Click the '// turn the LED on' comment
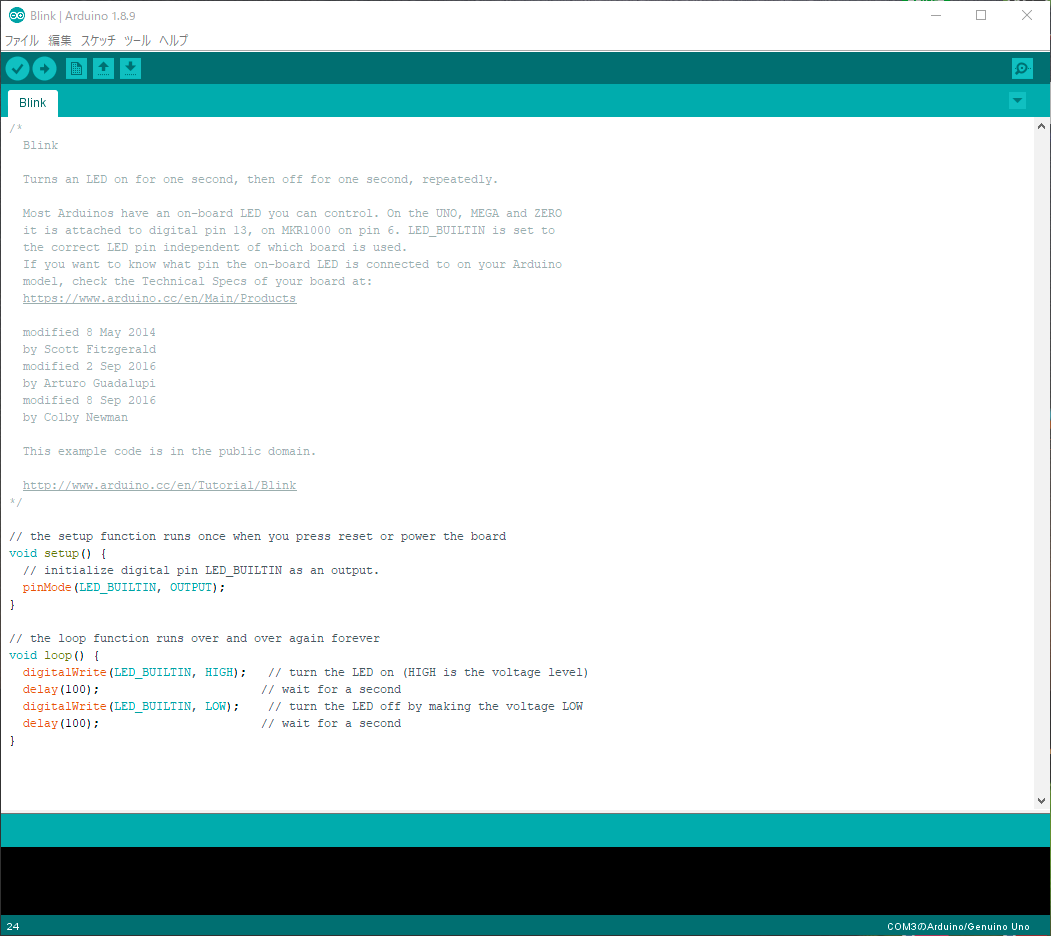Screen dimensions: 1051x936 click(428, 672)
